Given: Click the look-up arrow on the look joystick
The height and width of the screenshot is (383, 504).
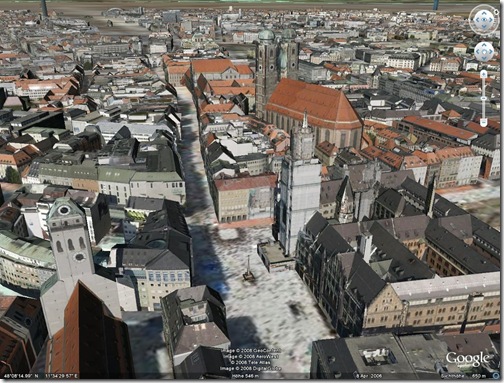Looking at the screenshot, I should tap(484, 13).
